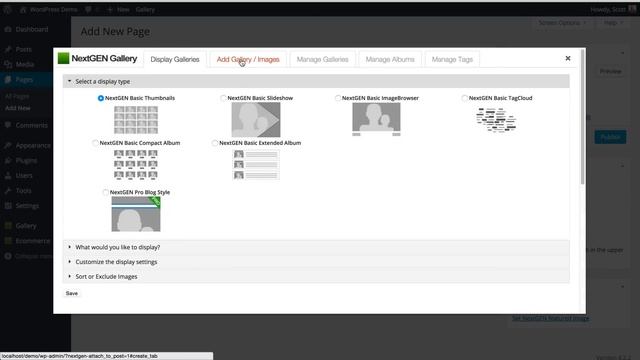Open the Manage Albums tab
640x360 pixels.
tap(390, 59)
